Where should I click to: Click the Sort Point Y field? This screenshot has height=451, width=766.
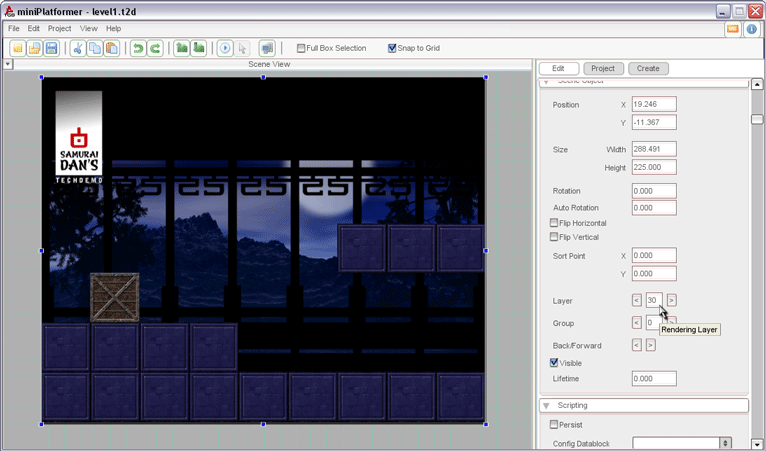click(x=654, y=273)
